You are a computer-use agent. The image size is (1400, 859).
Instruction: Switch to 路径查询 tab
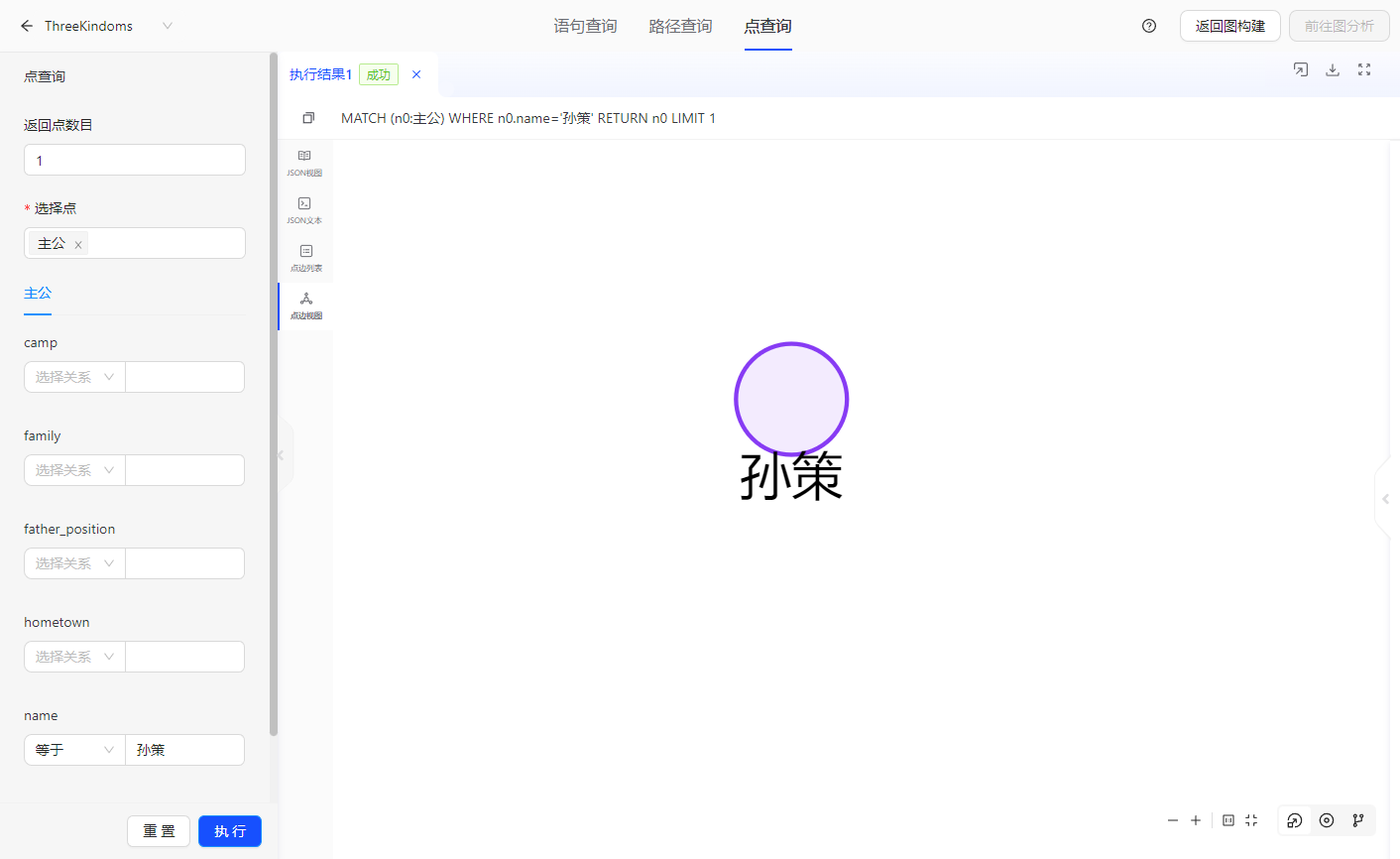(680, 26)
